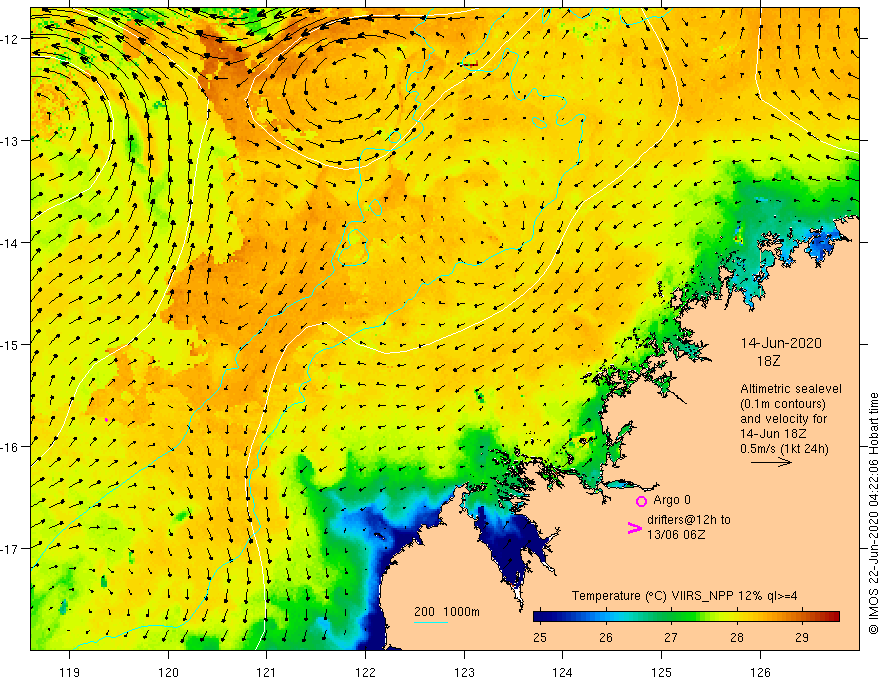
Task: Click the '123' longitude axis label
Action: point(464,672)
